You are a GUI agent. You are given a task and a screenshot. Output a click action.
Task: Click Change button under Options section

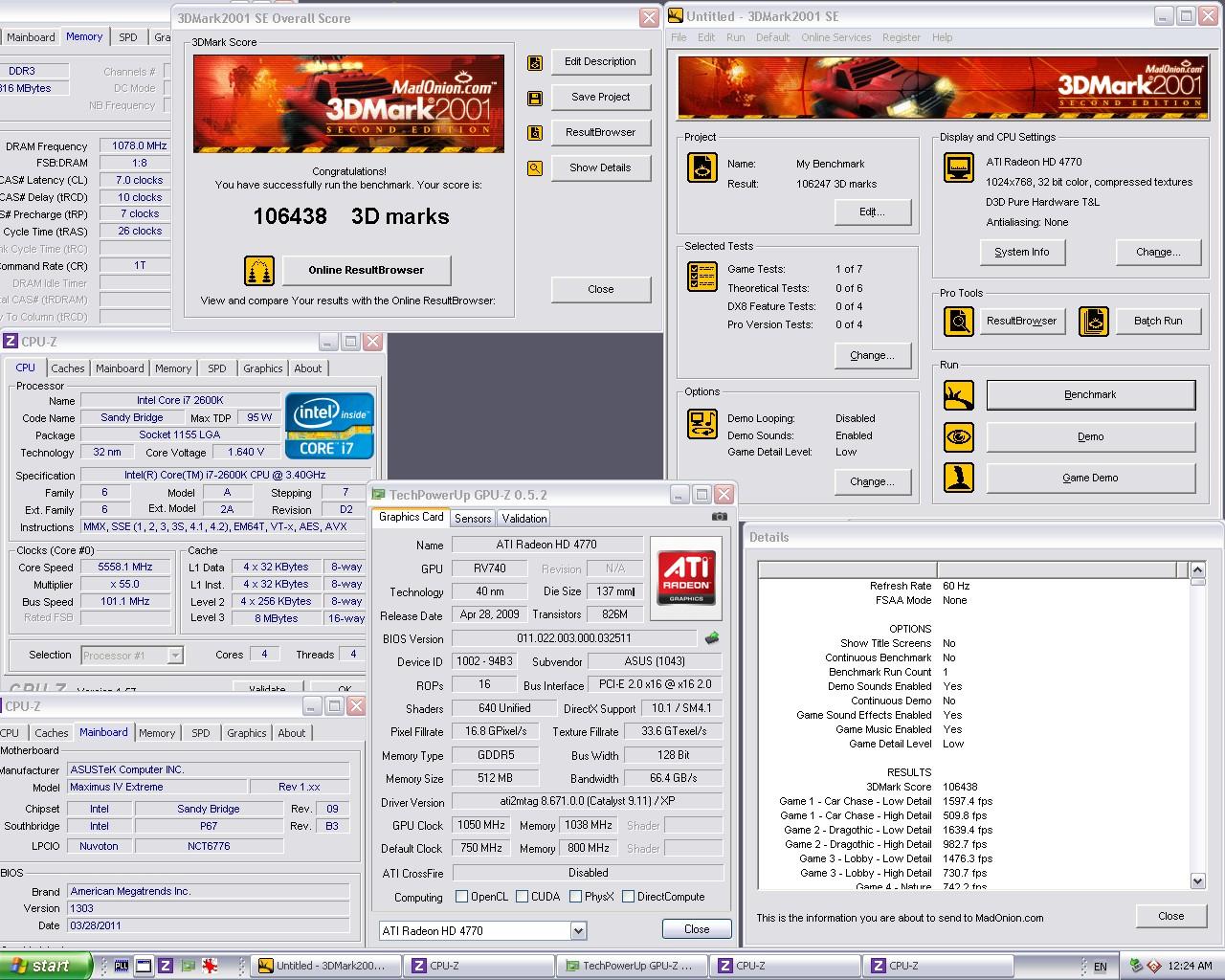tap(872, 481)
